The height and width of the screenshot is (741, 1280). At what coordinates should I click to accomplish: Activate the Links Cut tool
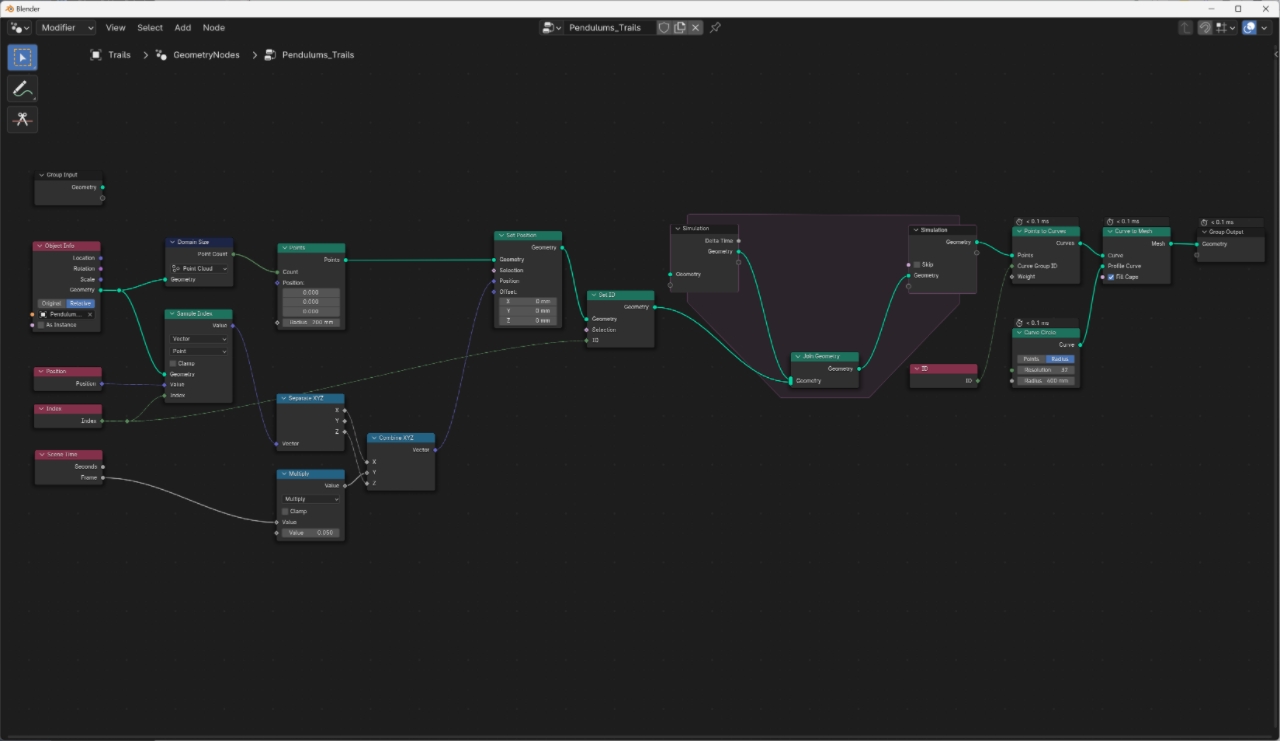pyautogui.click(x=22, y=120)
